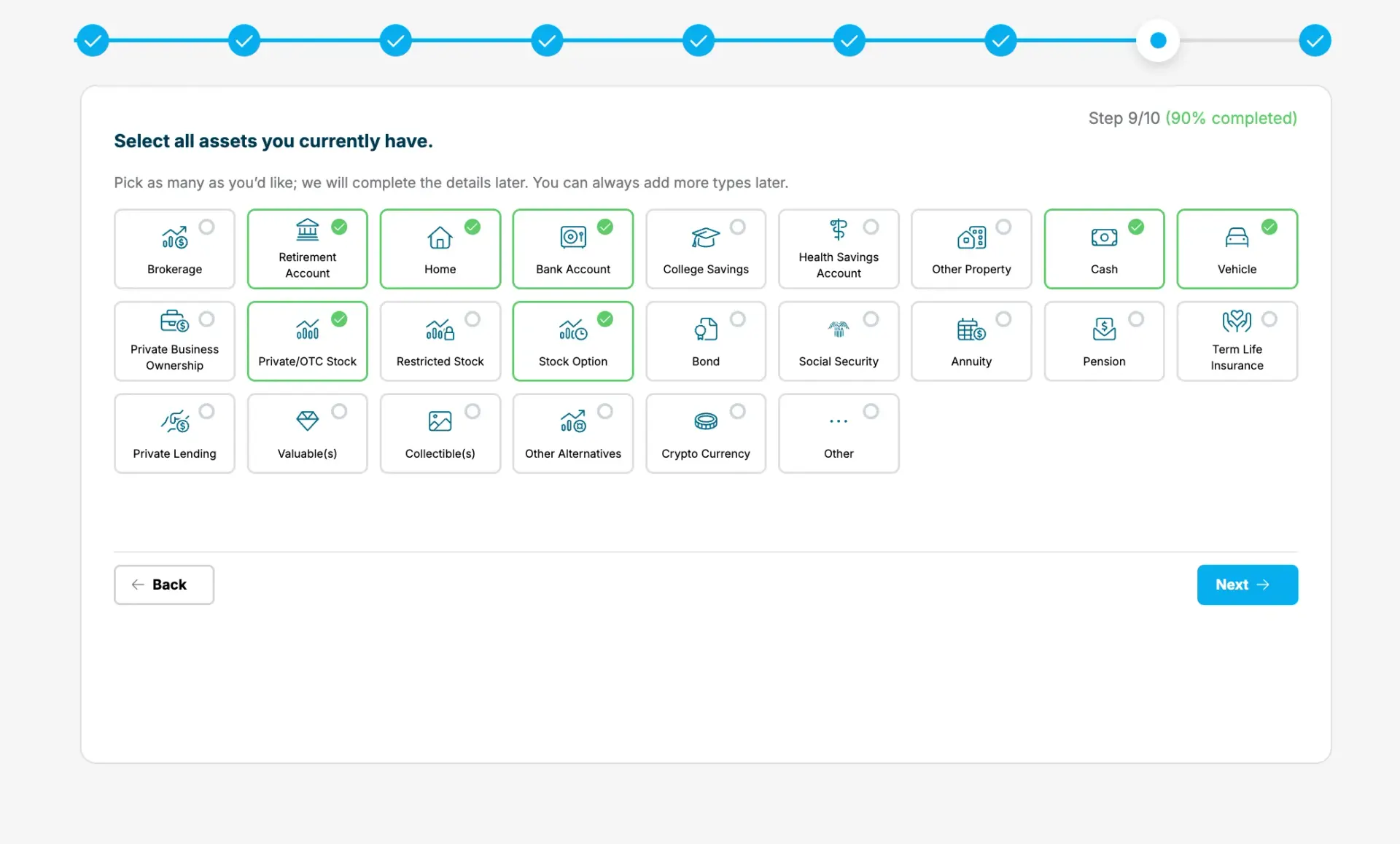Click the current step nine progress dot
This screenshot has height=844, width=1400.
click(x=1158, y=40)
